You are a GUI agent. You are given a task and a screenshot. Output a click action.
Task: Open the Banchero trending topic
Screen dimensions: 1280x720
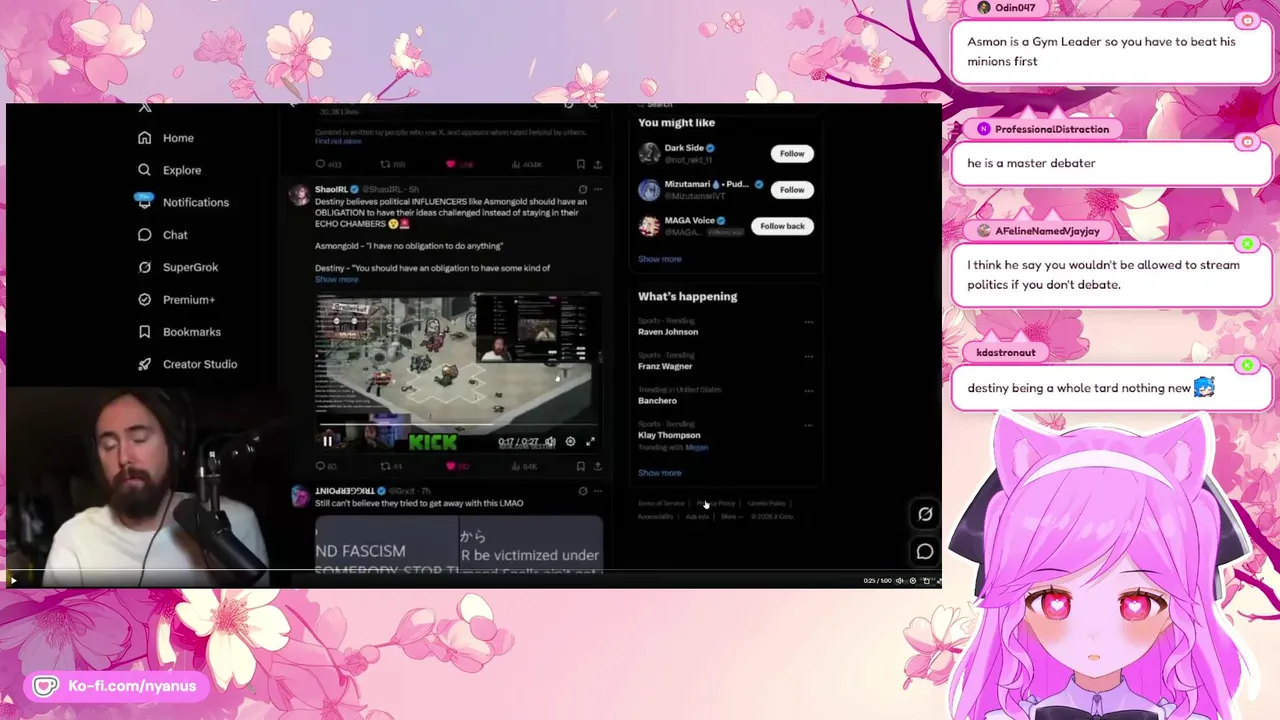click(657, 400)
